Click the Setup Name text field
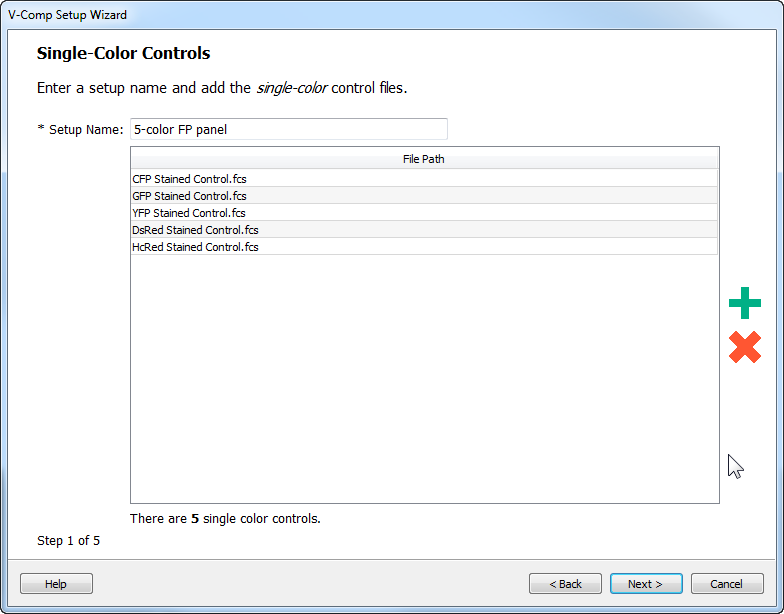 coord(288,129)
